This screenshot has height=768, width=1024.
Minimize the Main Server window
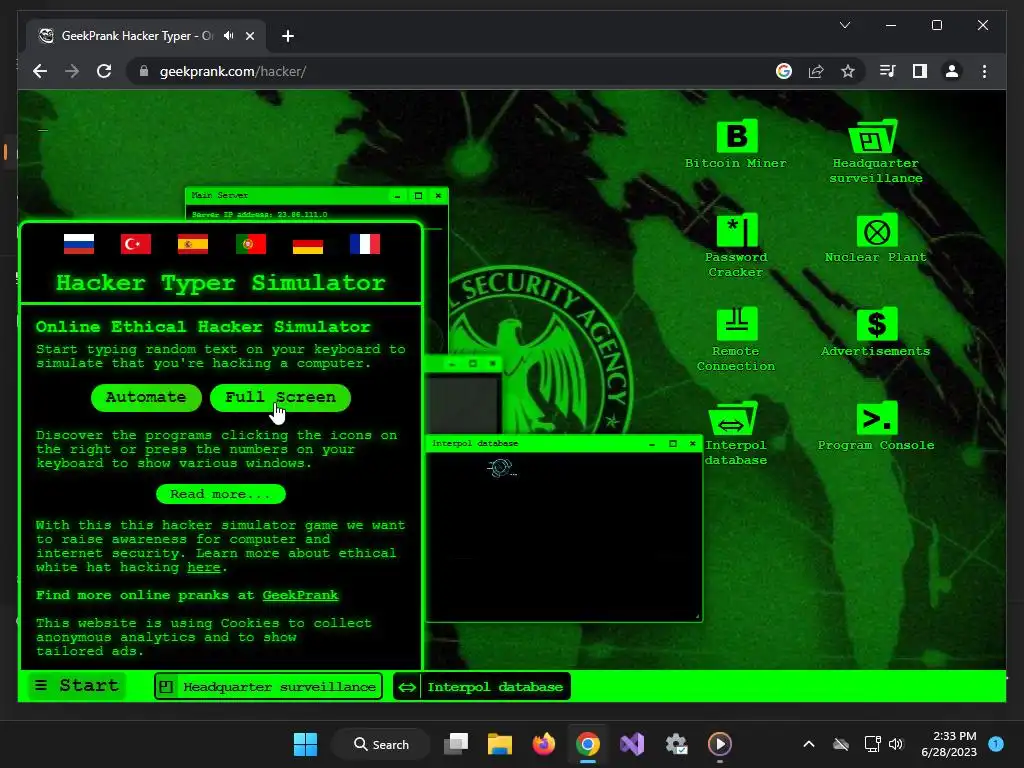tap(397, 195)
